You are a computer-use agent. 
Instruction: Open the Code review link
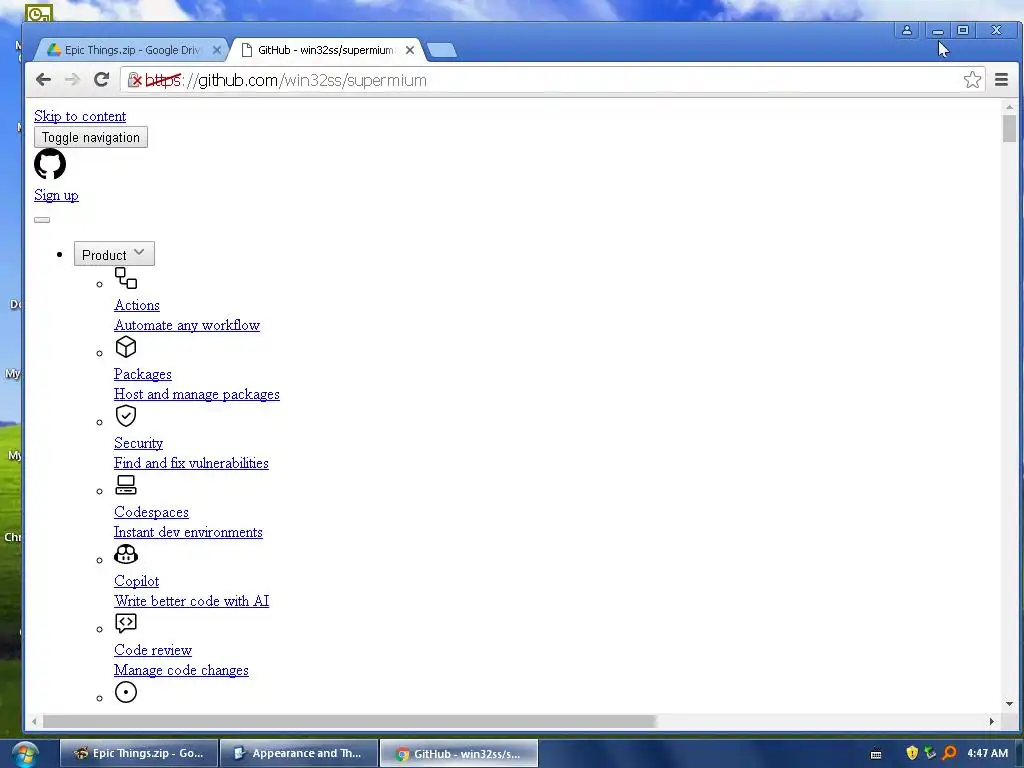click(x=153, y=650)
